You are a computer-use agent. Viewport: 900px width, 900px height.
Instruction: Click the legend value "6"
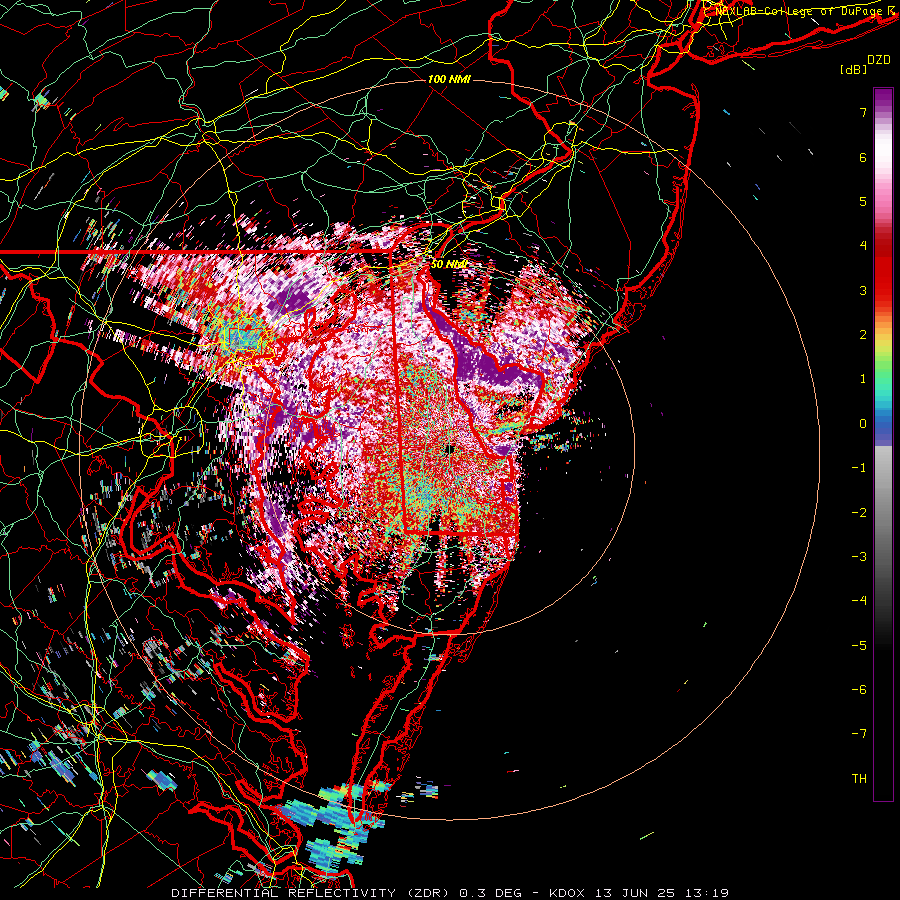tap(863, 157)
